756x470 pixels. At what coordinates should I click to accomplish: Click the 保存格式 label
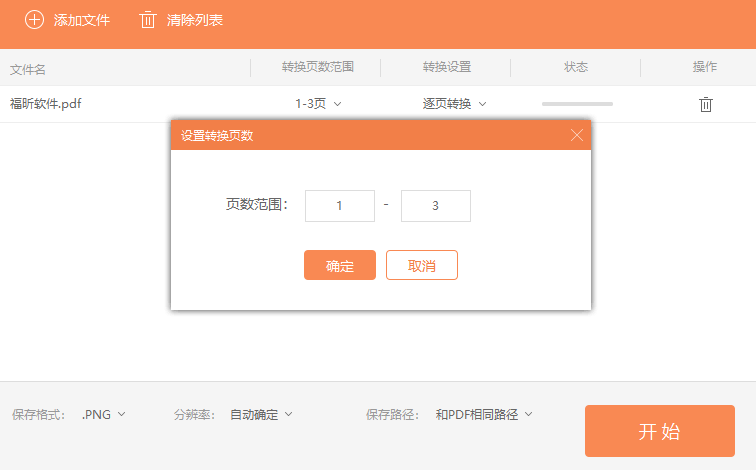pos(38,415)
